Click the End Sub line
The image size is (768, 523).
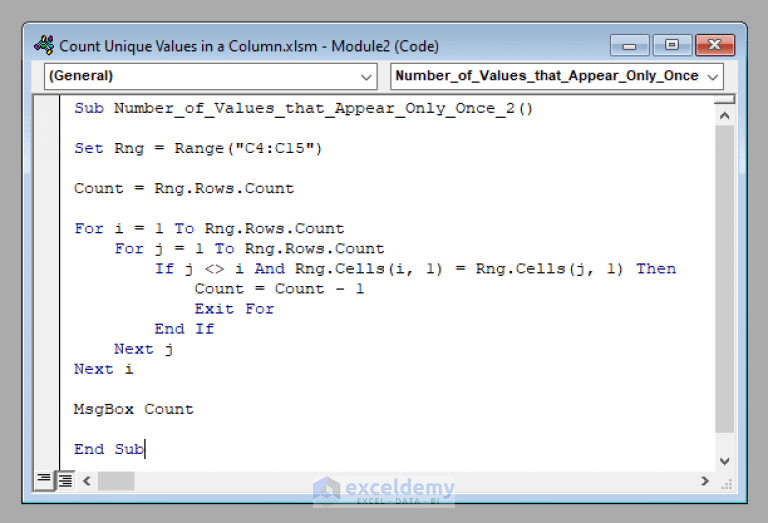[x=109, y=450]
